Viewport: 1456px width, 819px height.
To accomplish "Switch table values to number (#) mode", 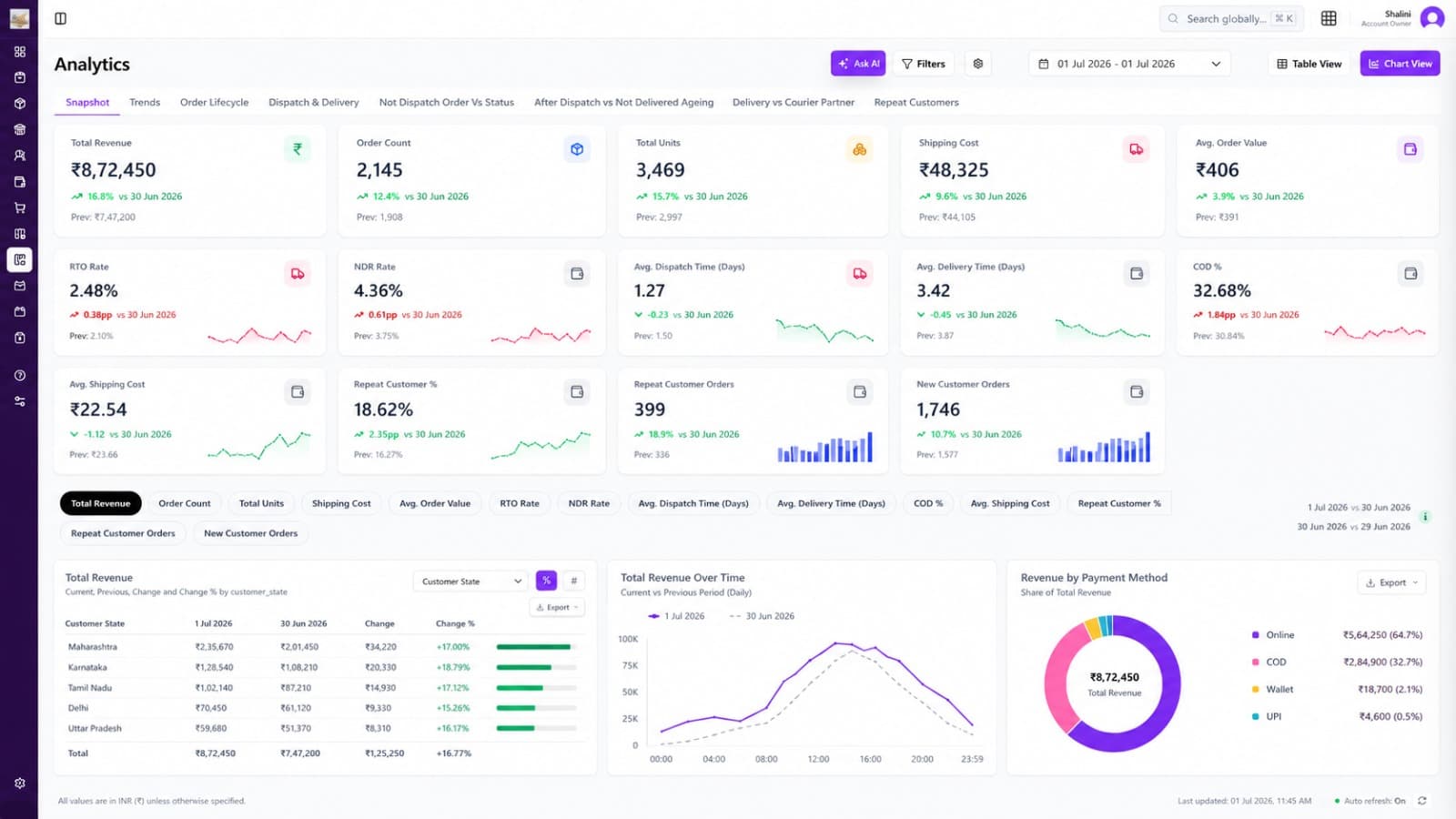I will click(x=573, y=581).
